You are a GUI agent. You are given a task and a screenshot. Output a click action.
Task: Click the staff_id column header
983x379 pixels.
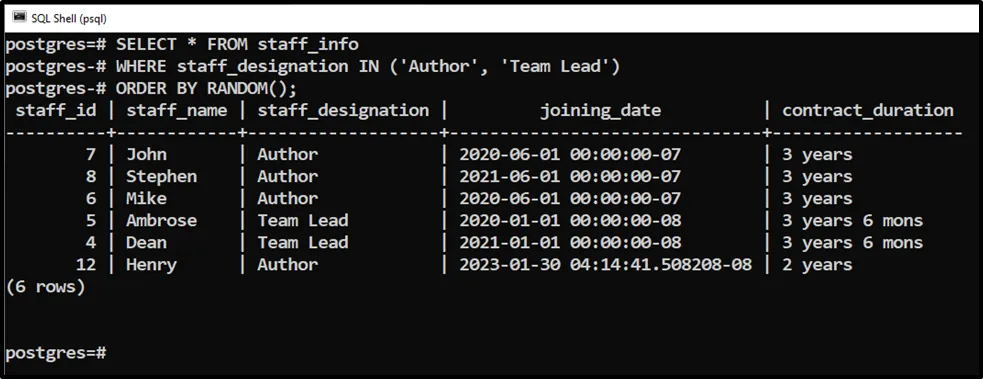point(56,111)
